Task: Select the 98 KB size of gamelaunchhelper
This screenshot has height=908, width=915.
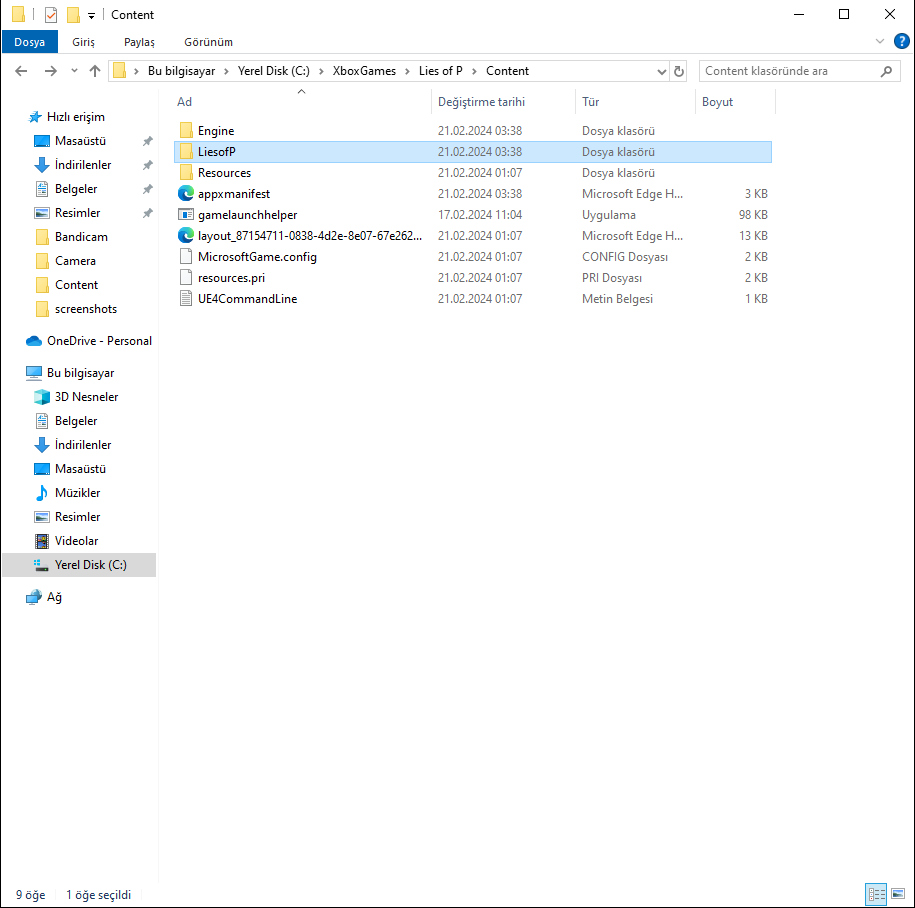Action: [x=753, y=215]
